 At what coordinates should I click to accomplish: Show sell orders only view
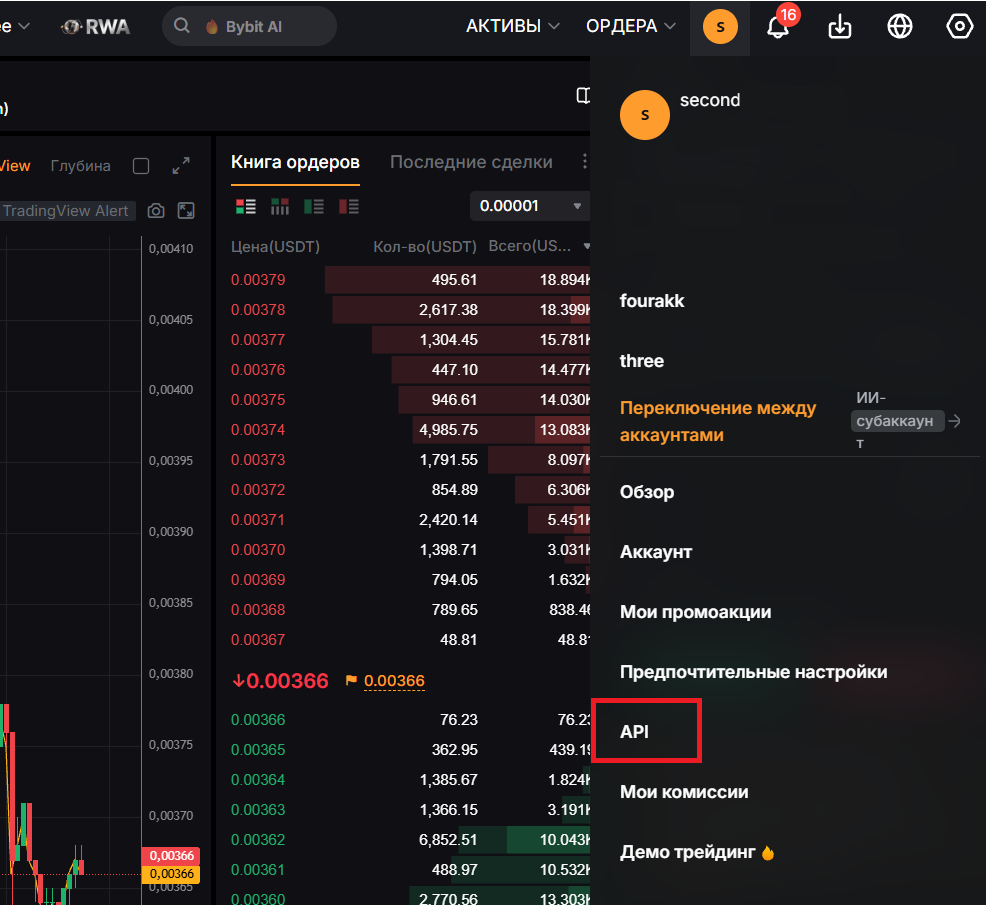pyautogui.click(x=348, y=206)
